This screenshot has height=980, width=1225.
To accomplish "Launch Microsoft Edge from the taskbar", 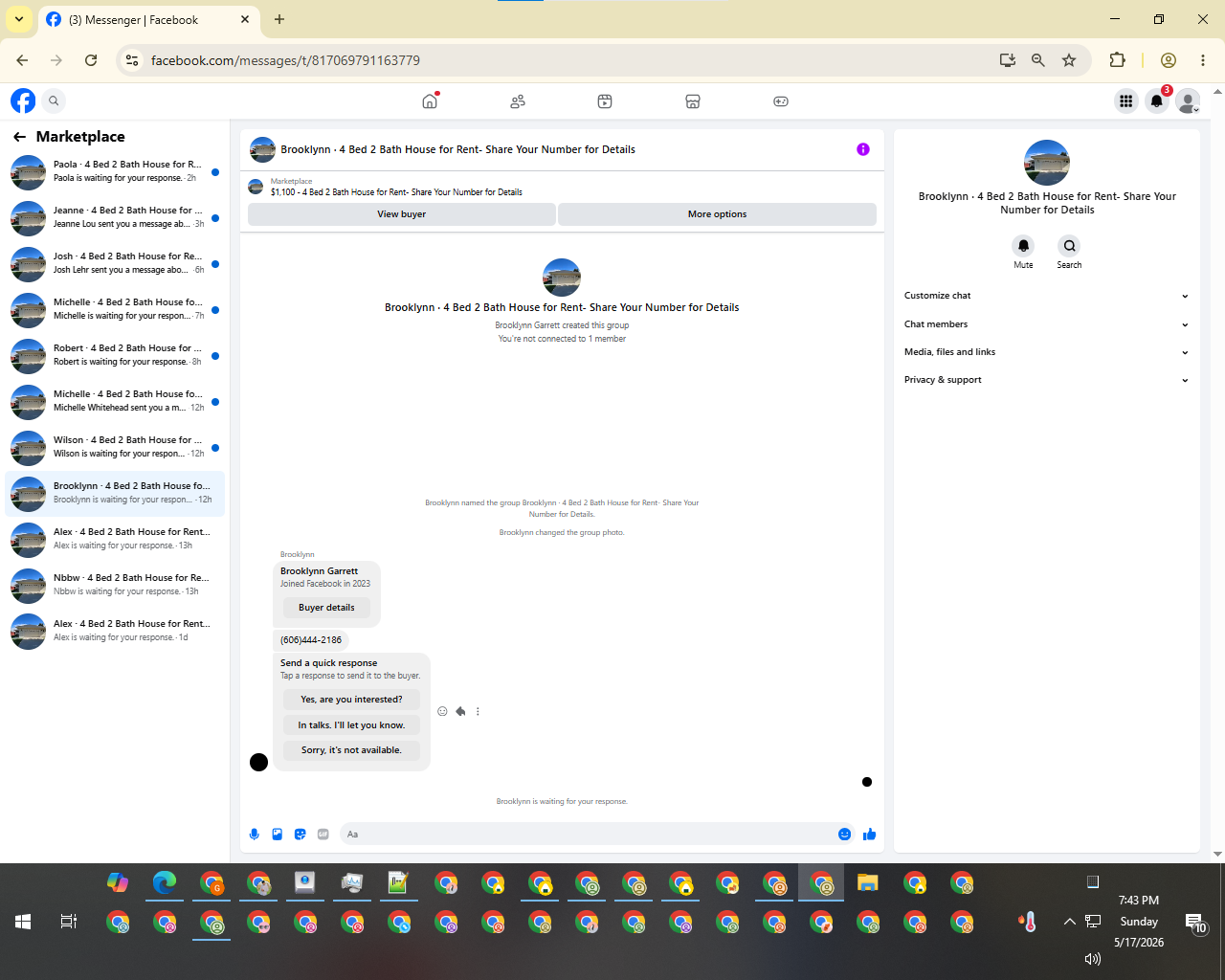I will click(x=165, y=882).
